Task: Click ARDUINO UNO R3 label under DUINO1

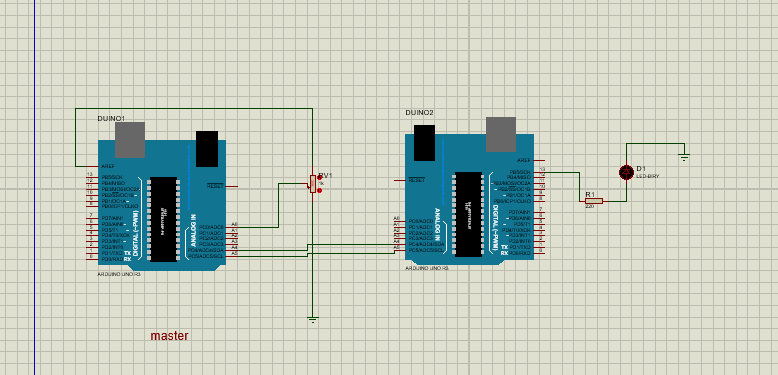Action: [119, 274]
